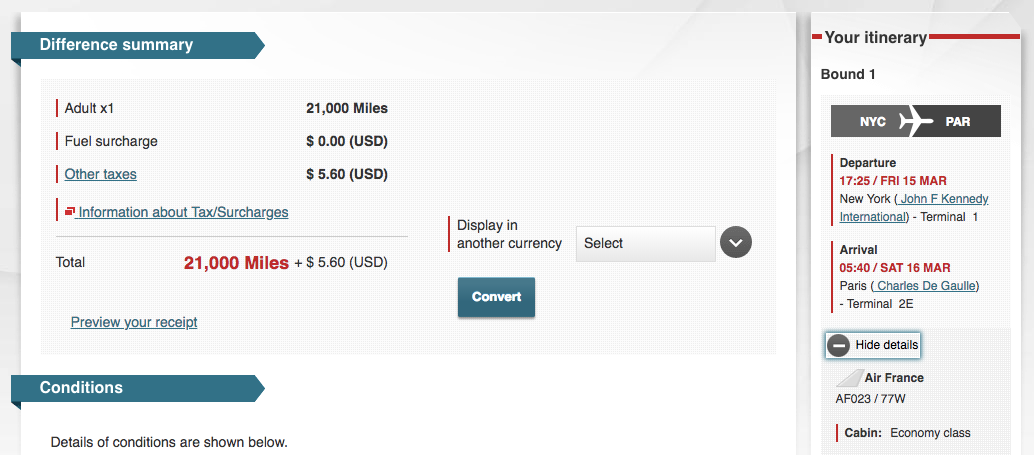1034x455 pixels.
Task: Click the round dark arrow beside currency select
Action: [x=735, y=243]
